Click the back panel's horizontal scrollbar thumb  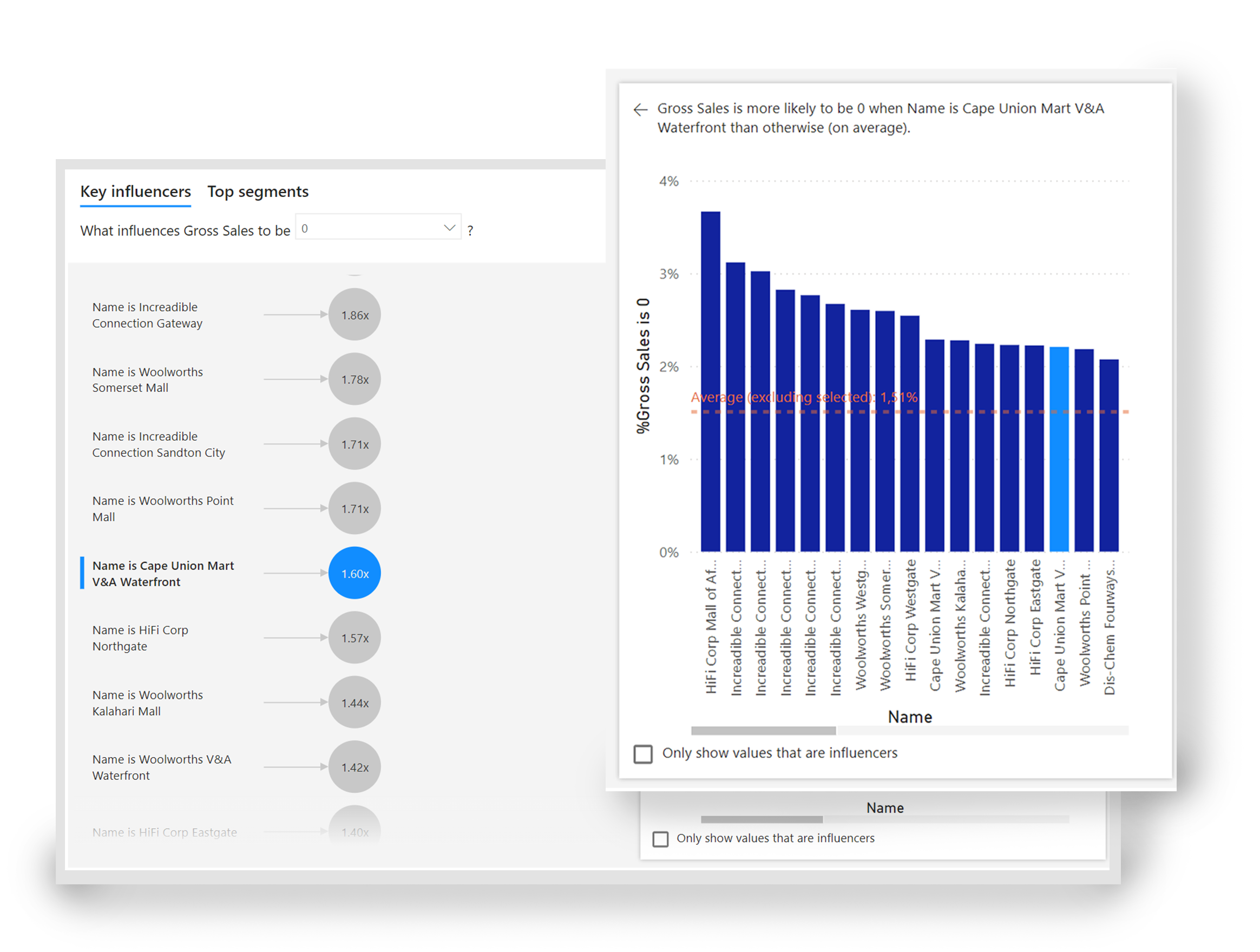[762, 820]
